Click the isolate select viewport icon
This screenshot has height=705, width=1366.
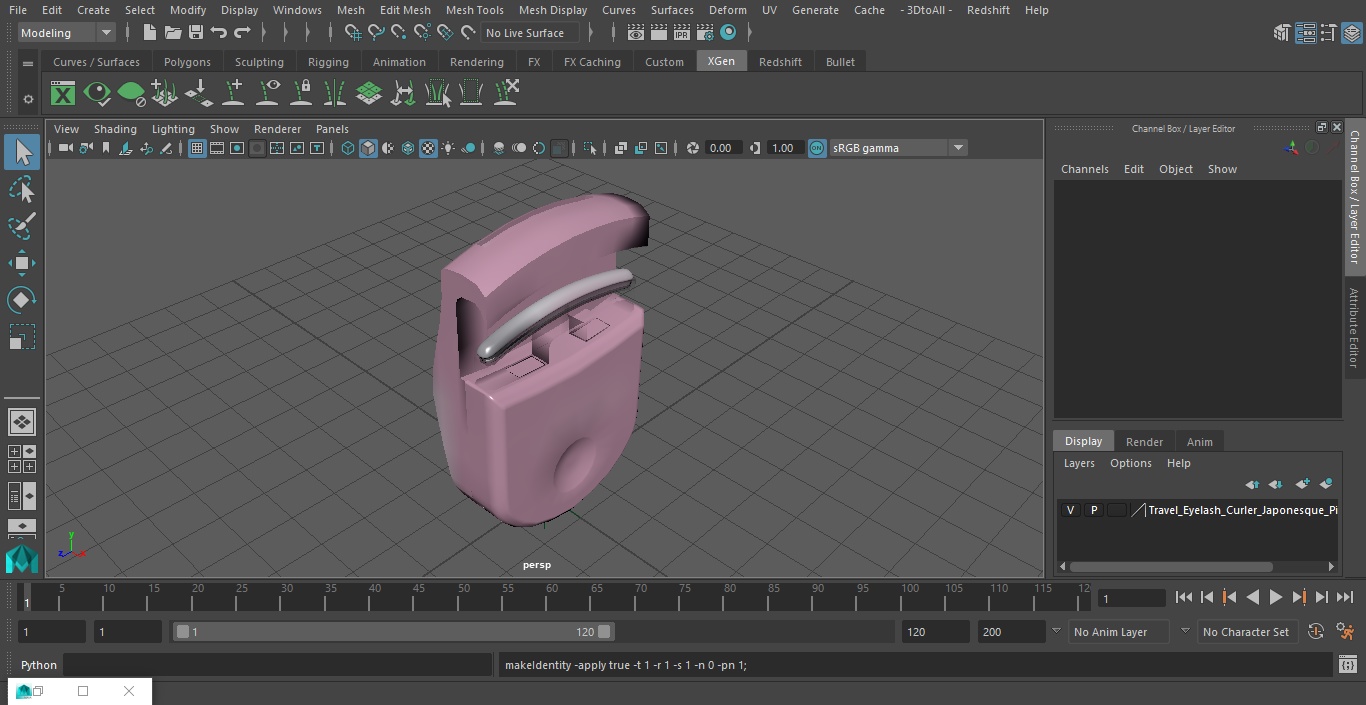[590, 148]
